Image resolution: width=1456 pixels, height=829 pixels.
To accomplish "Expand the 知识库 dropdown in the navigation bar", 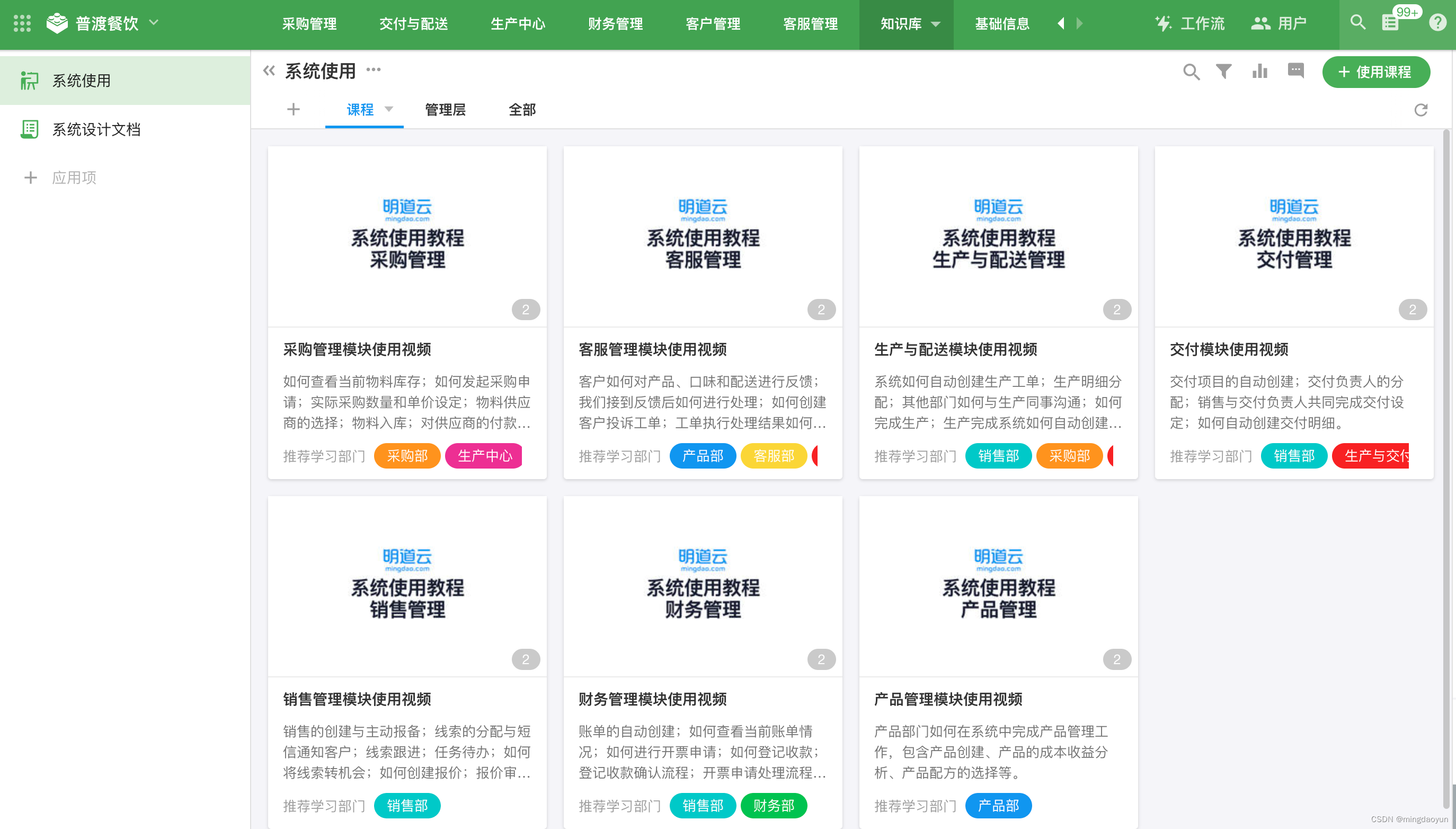I will pos(935,24).
